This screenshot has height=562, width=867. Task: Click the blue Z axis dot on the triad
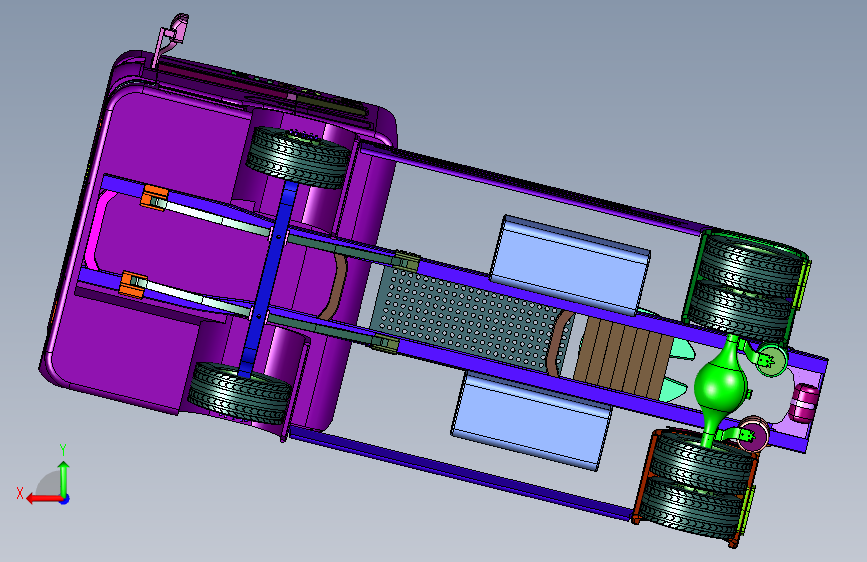click(x=65, y=499)
